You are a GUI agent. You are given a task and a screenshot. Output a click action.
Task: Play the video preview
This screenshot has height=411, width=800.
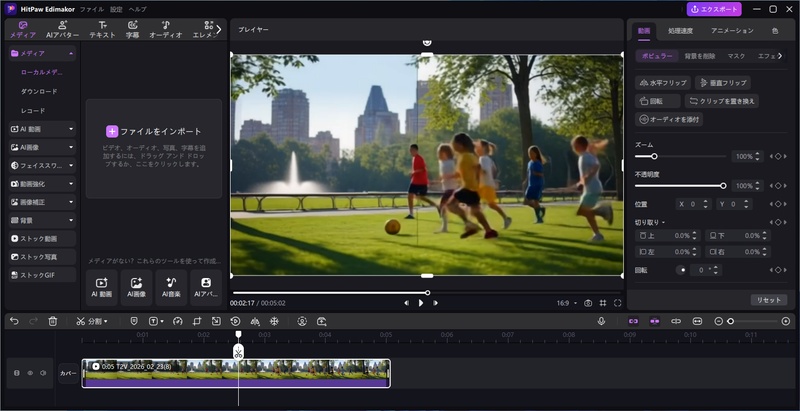tap(421, 303)
